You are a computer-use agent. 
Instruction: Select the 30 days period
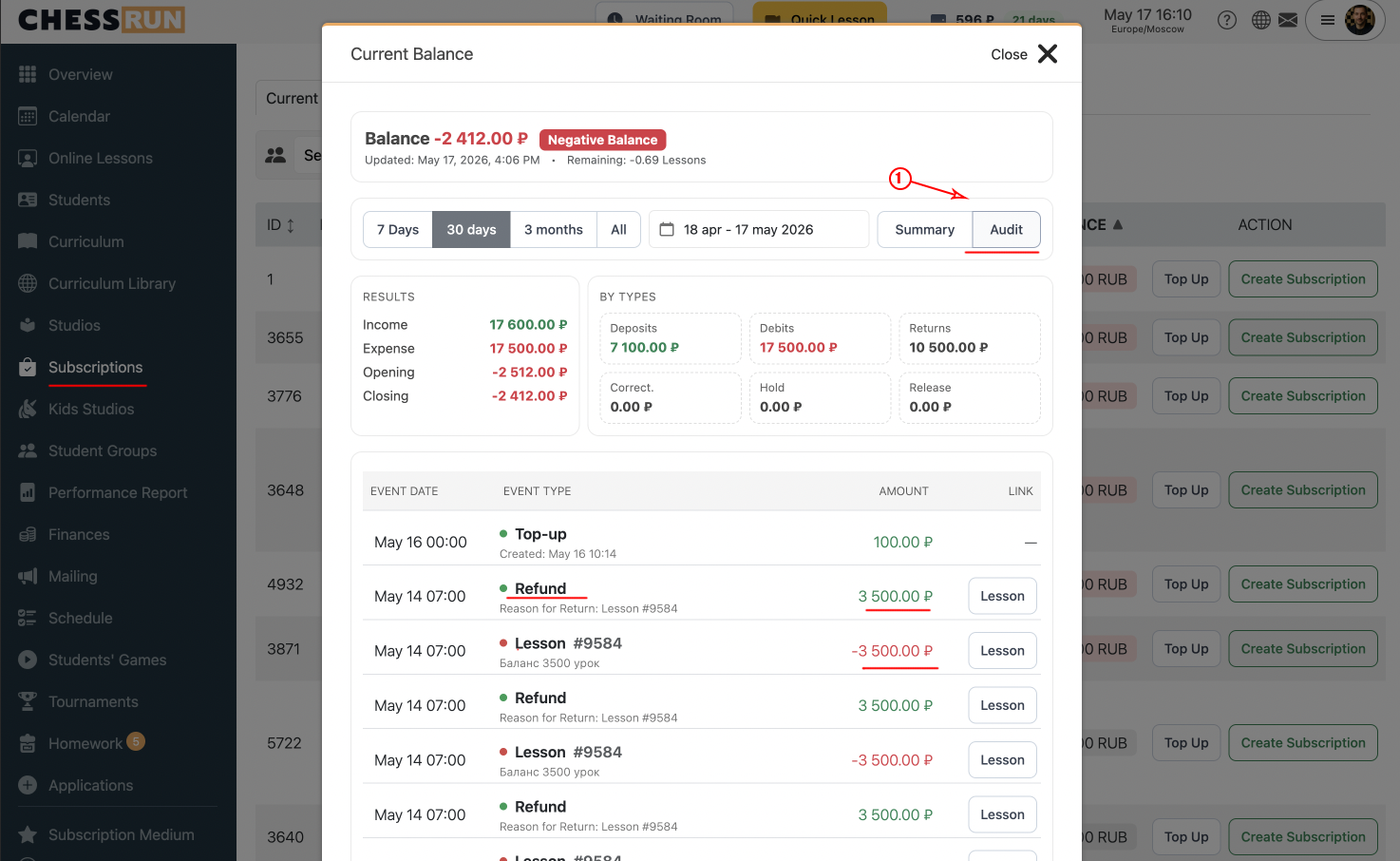point(471,229)
